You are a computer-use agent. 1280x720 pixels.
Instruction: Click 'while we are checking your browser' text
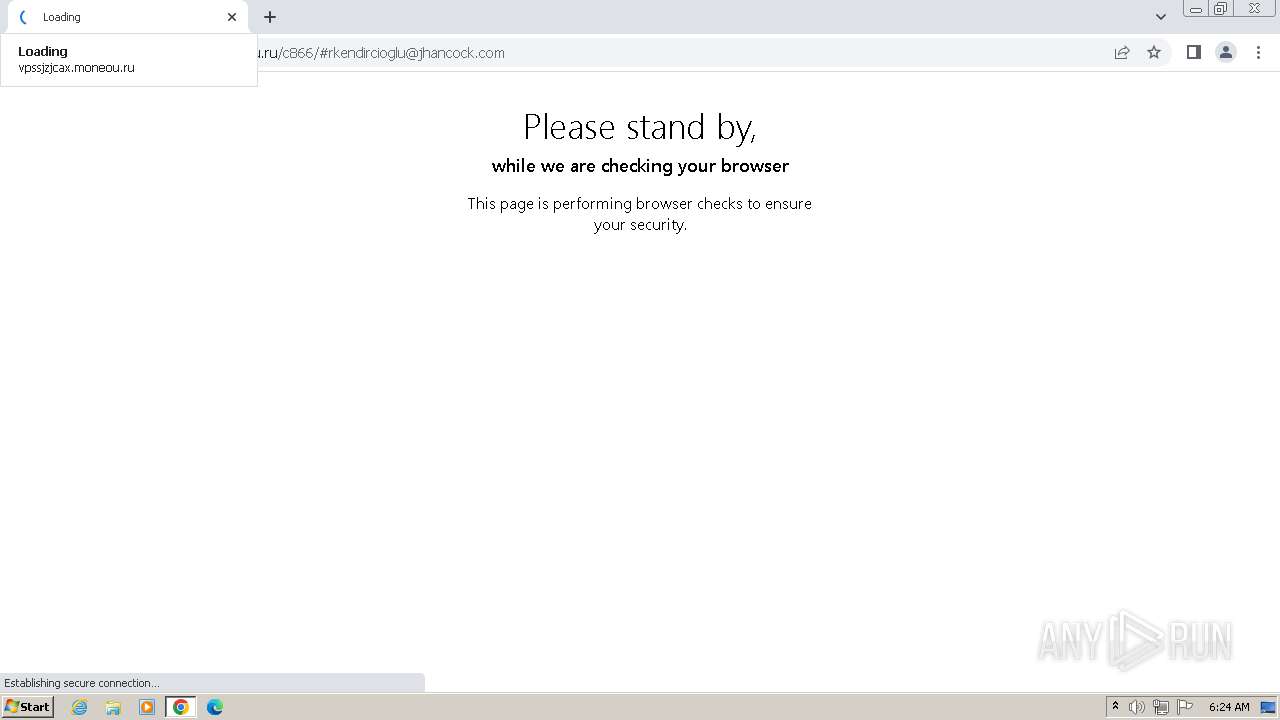click(640, 166)
